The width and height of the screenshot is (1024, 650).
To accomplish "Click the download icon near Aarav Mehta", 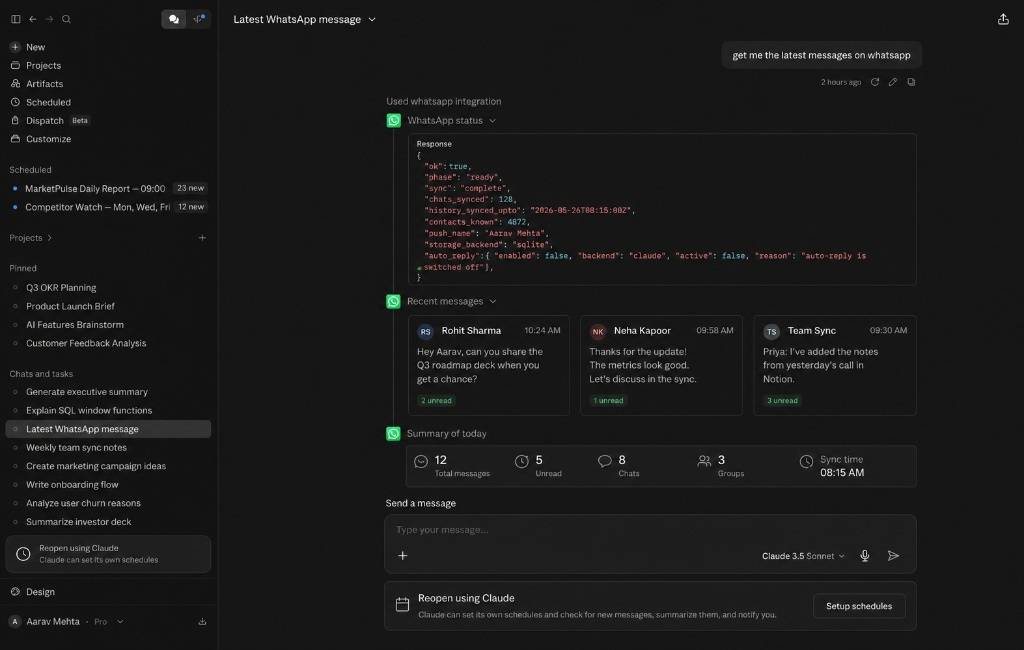I will click(x=202, y=621).
